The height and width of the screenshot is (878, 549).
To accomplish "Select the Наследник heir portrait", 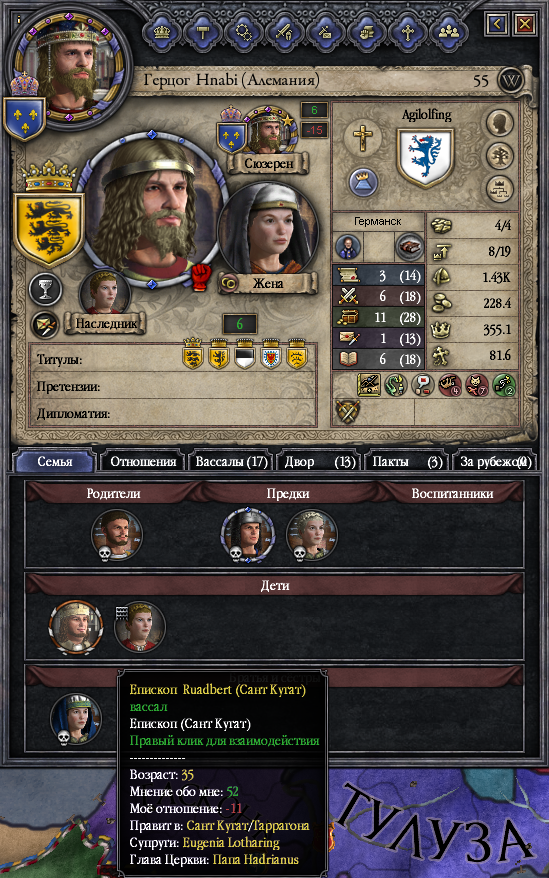I will (105, 291).
